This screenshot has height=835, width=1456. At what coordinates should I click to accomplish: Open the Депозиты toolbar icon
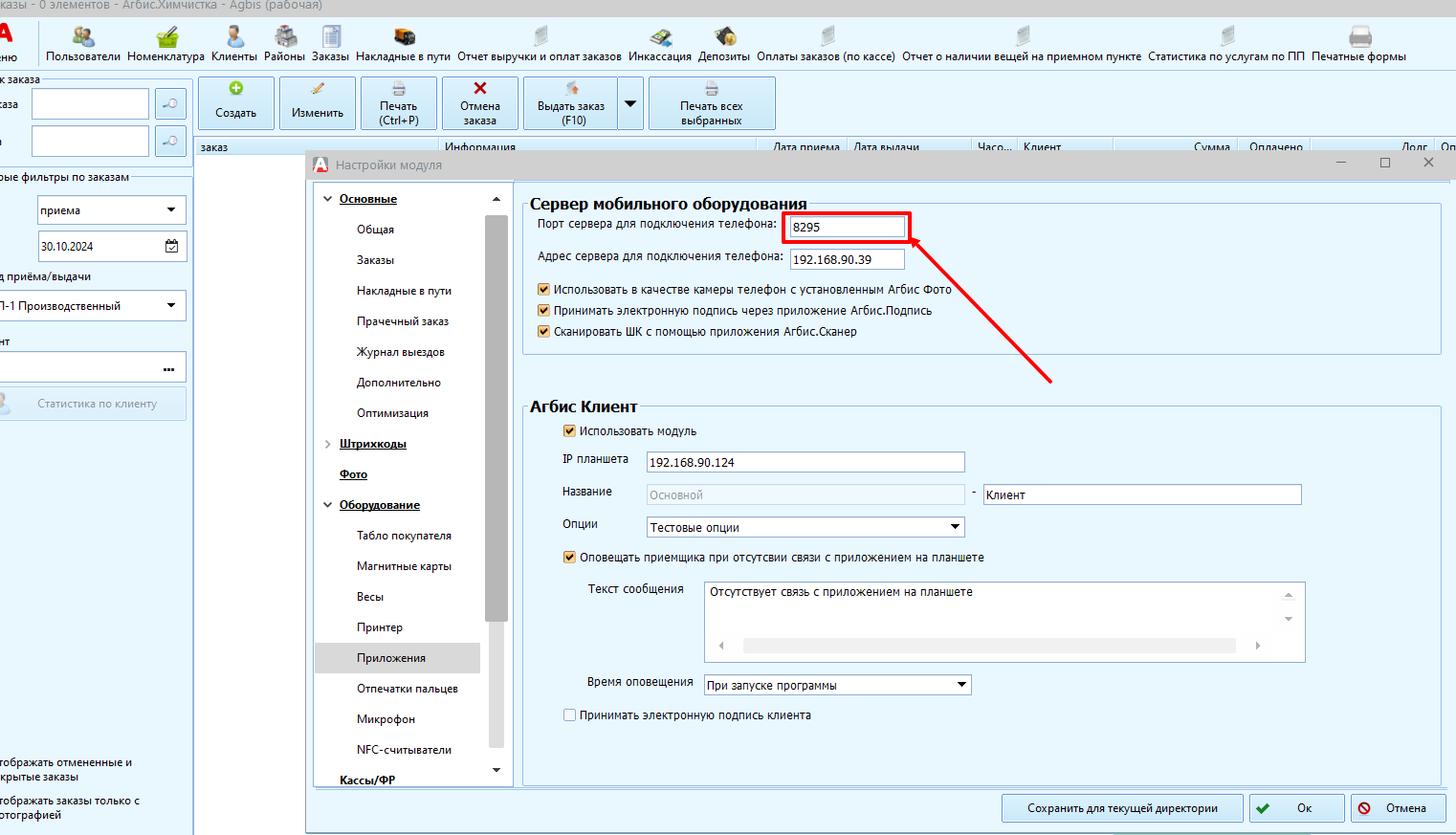[x=724, y=38]
